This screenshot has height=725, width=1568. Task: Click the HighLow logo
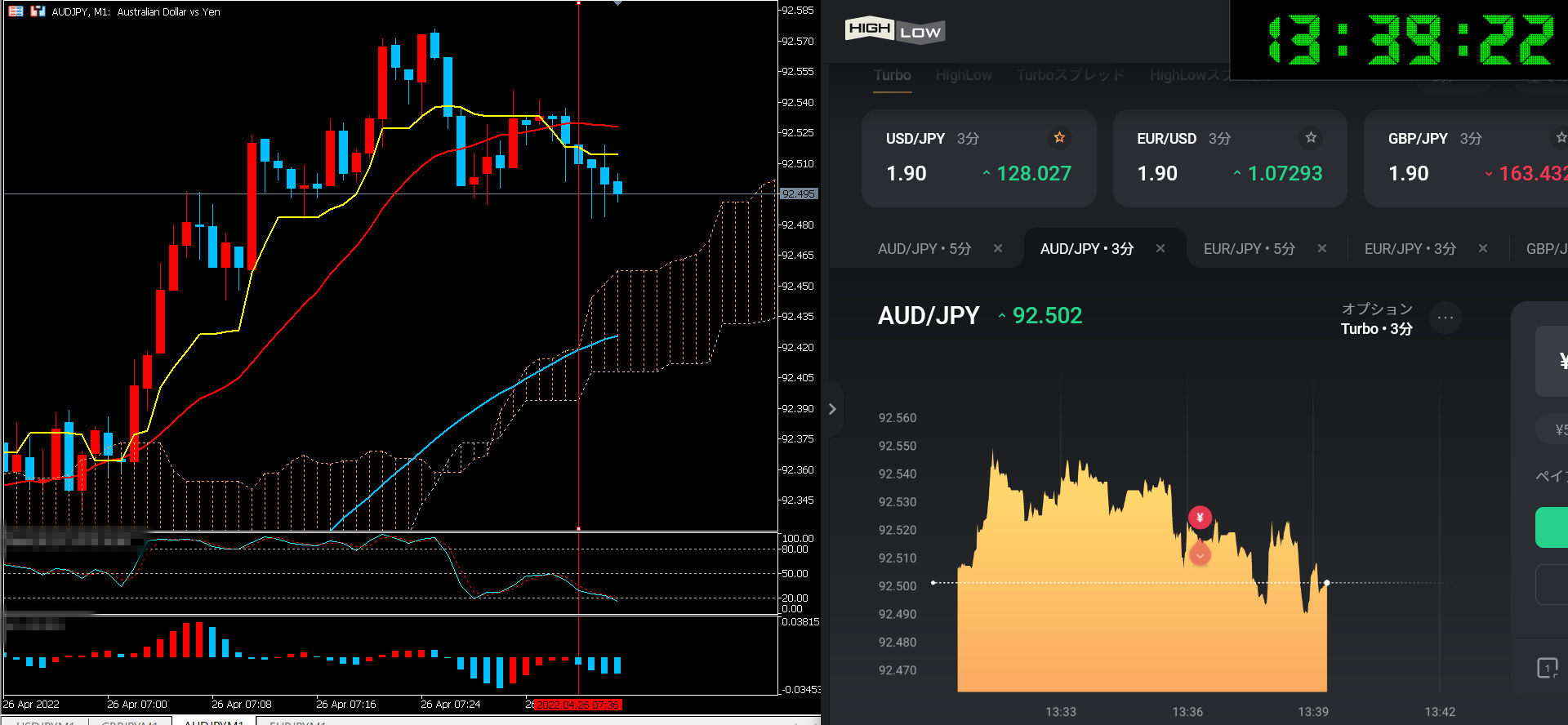(894, 30)
